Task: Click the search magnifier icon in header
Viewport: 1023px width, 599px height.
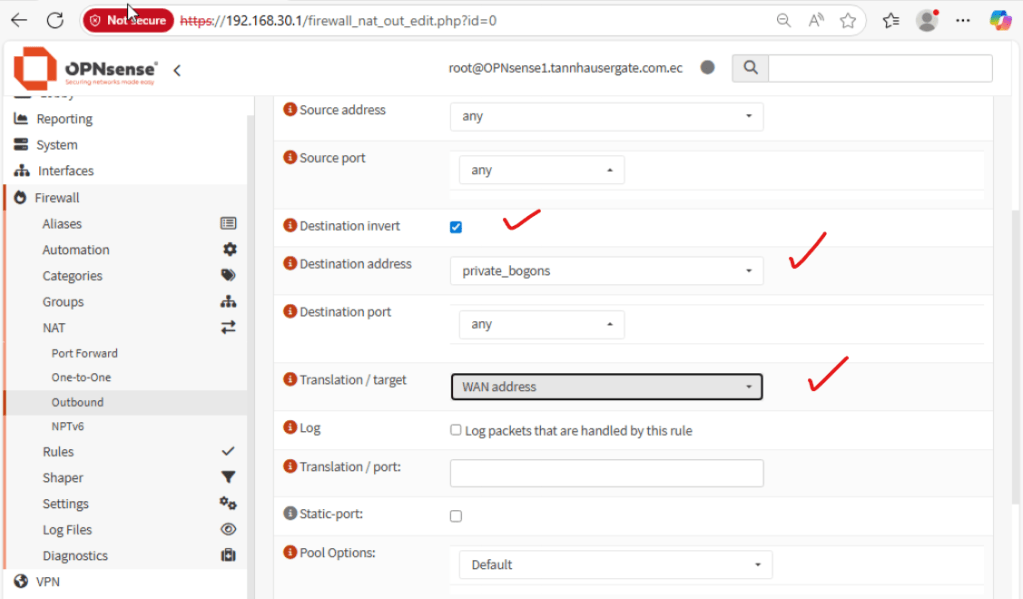Action: (x=750, y=68)
